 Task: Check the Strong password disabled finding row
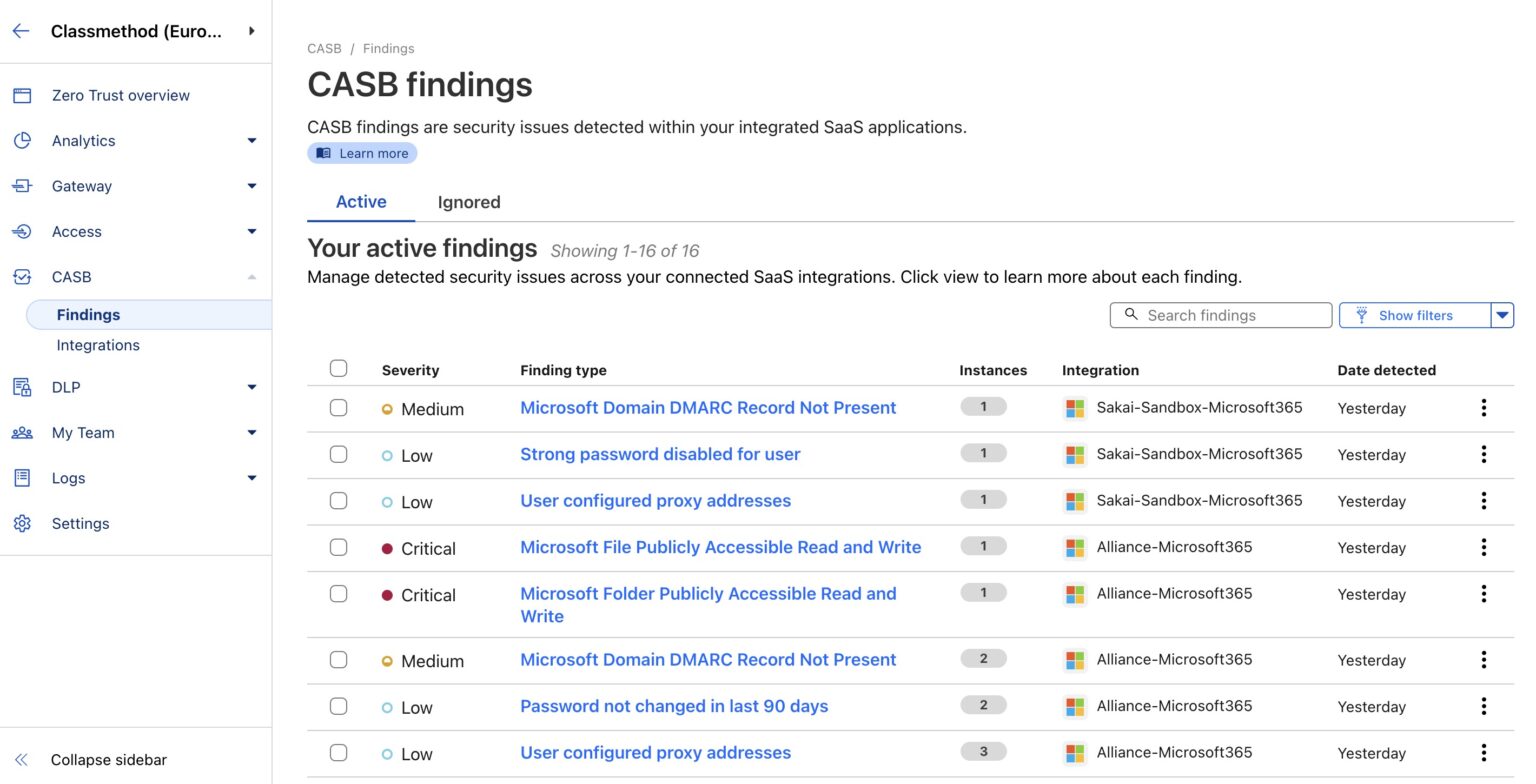click(338, 455)
